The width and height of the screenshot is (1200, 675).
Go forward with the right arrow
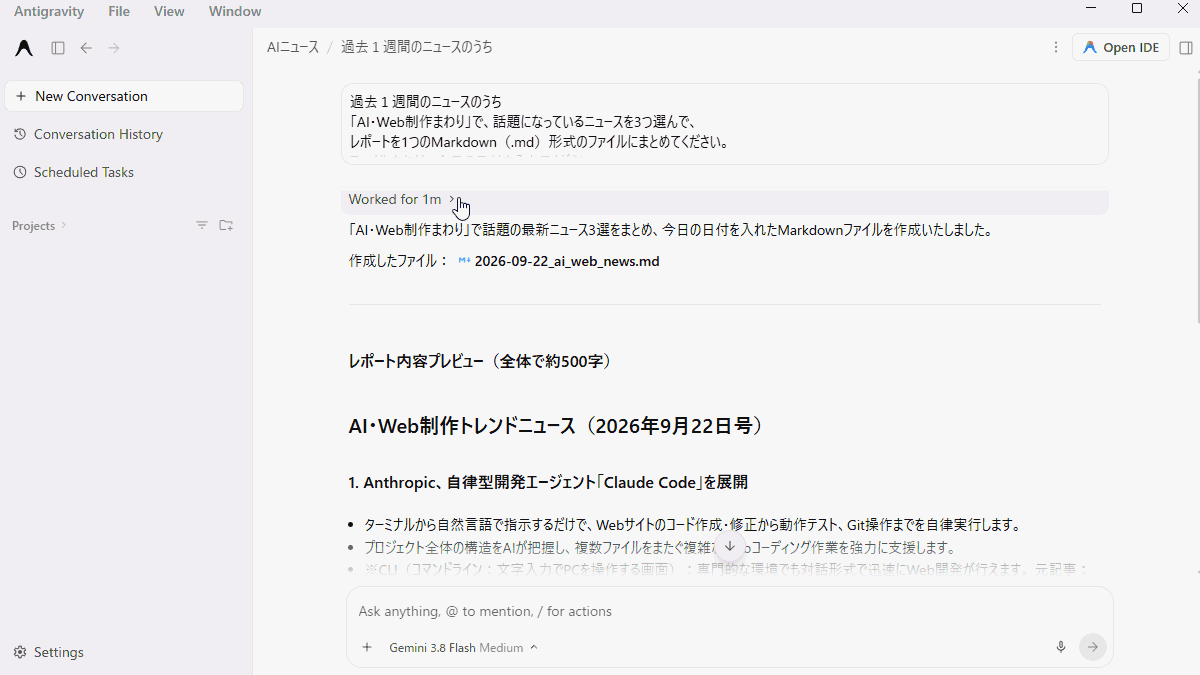click(114, 48)
